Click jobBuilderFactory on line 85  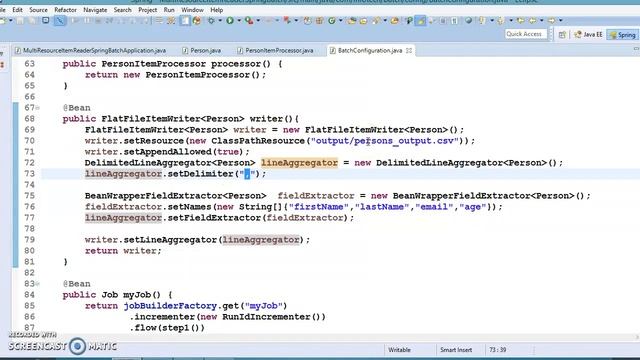170,306
